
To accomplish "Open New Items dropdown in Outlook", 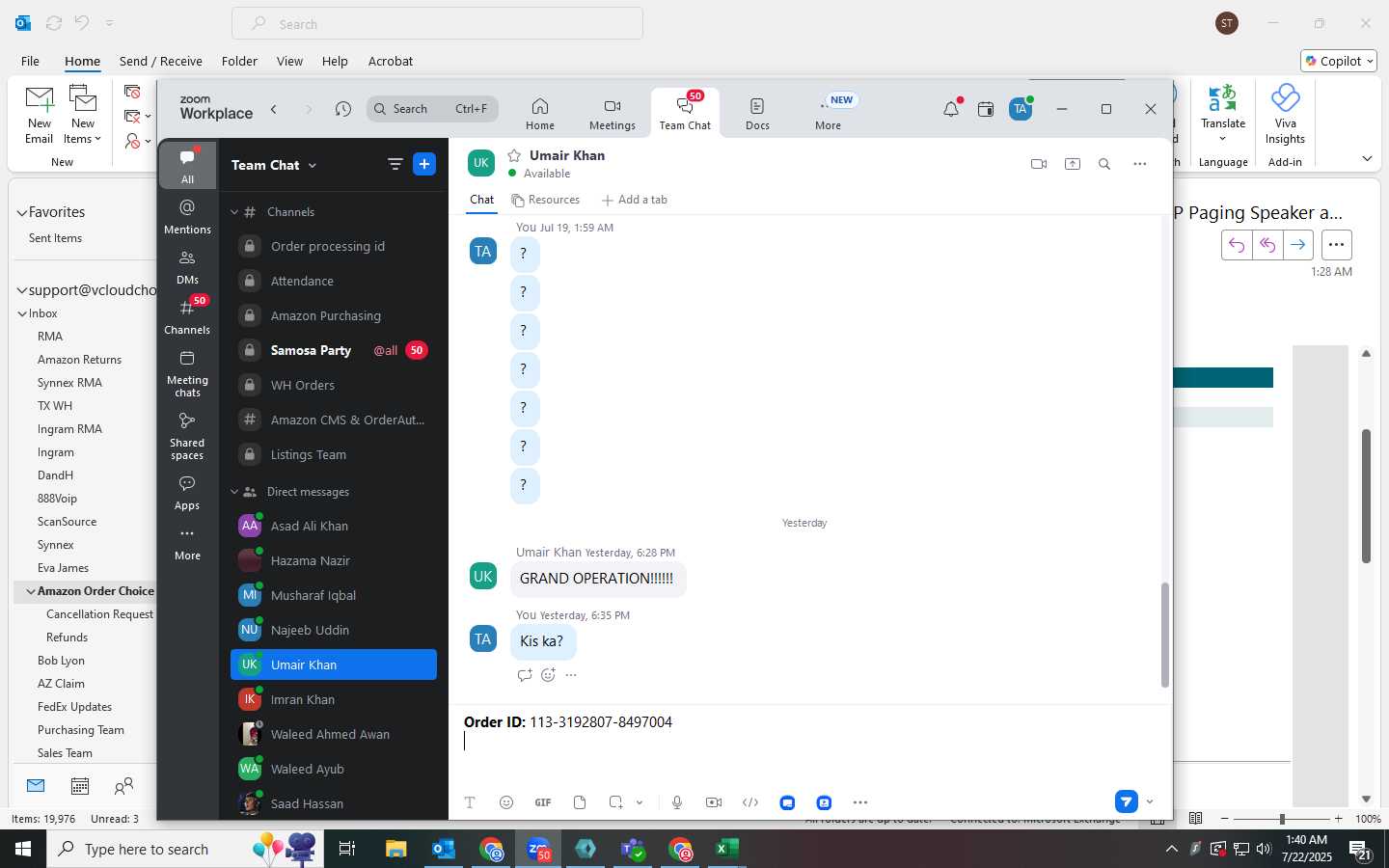I will (x=83, y=114).
